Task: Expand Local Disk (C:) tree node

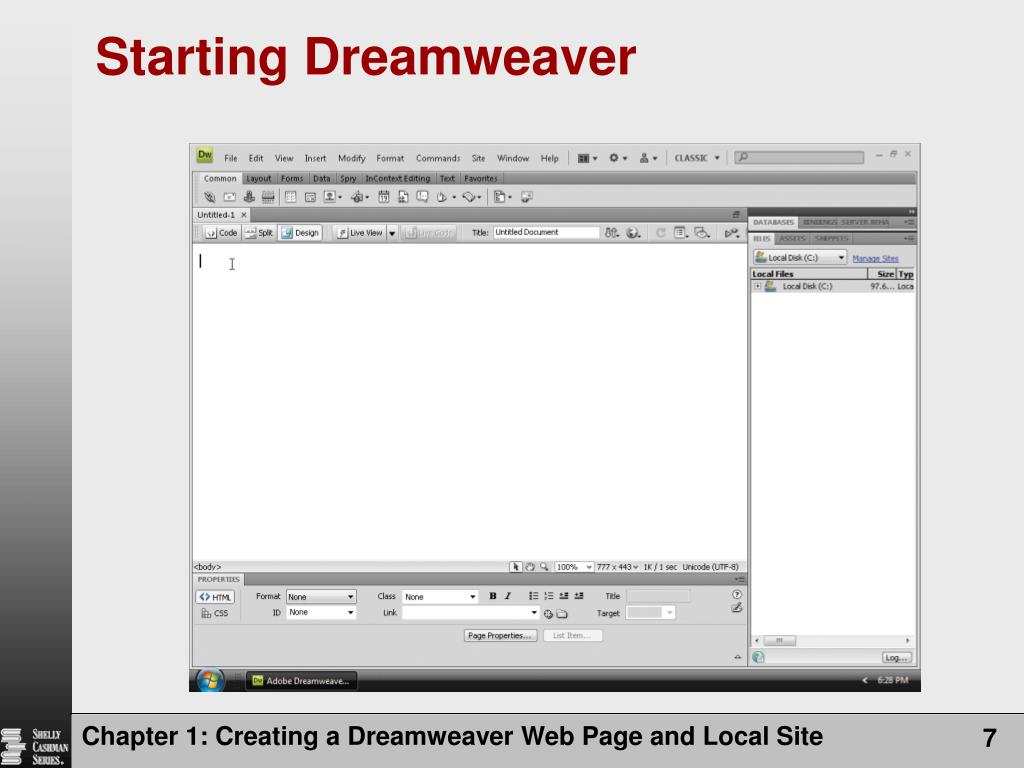Action: point(758,286)
